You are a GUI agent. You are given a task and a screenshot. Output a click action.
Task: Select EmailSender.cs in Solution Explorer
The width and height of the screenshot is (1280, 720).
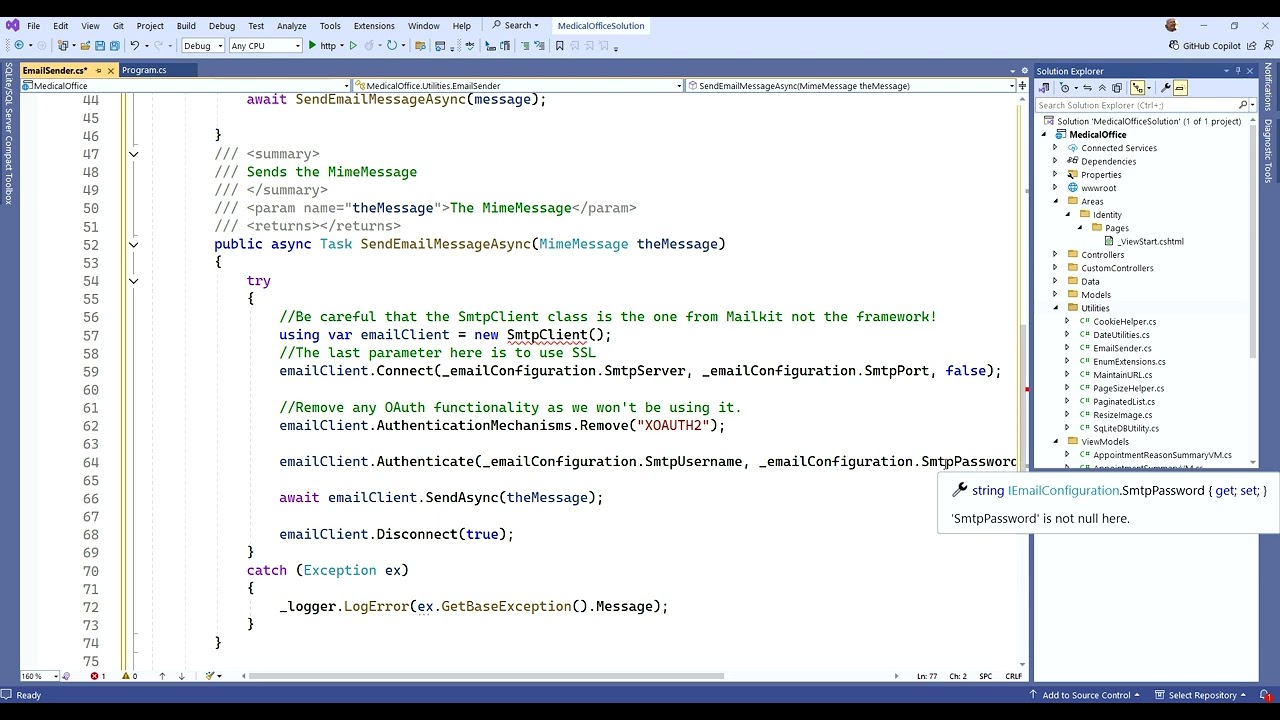[1122, 348]
